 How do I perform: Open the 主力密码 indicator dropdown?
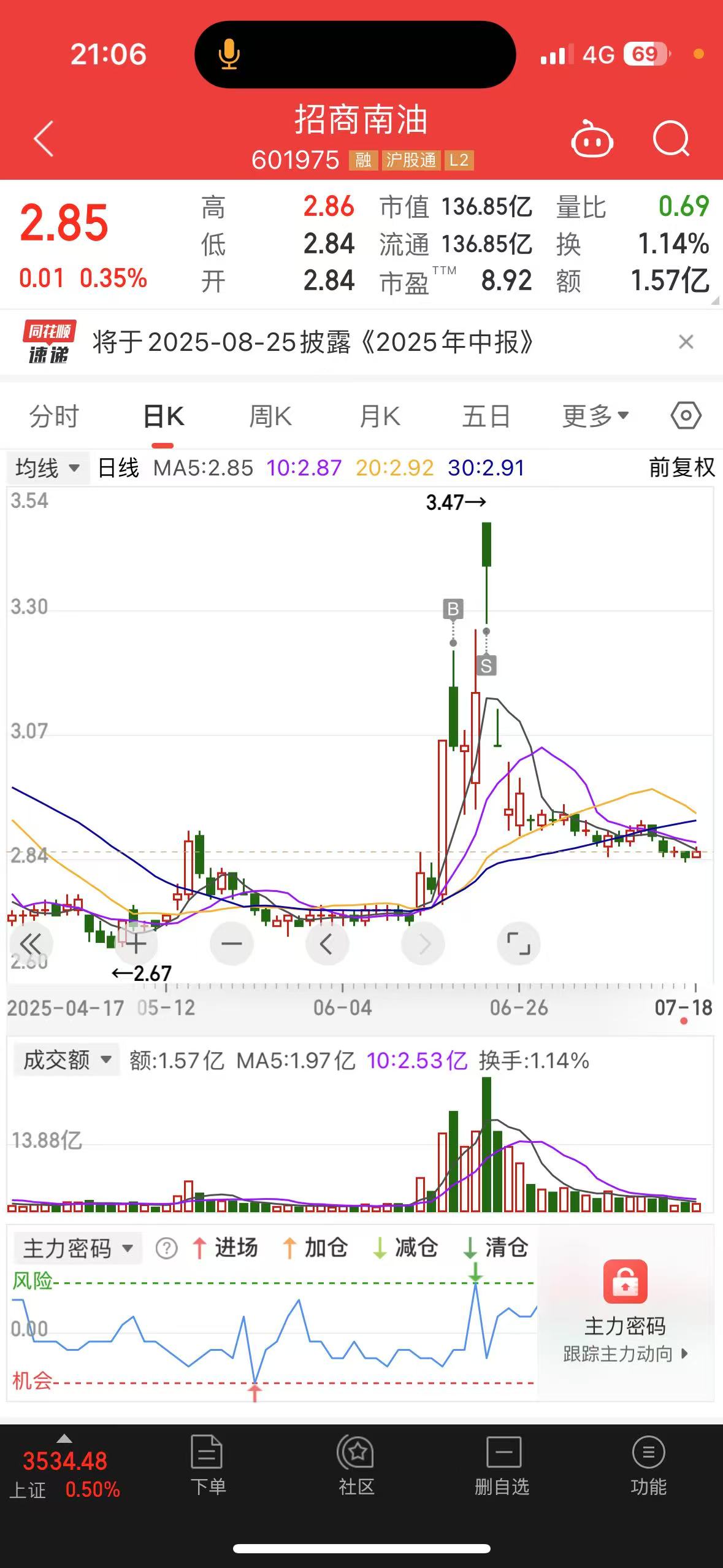click(x=78, y=1248)
